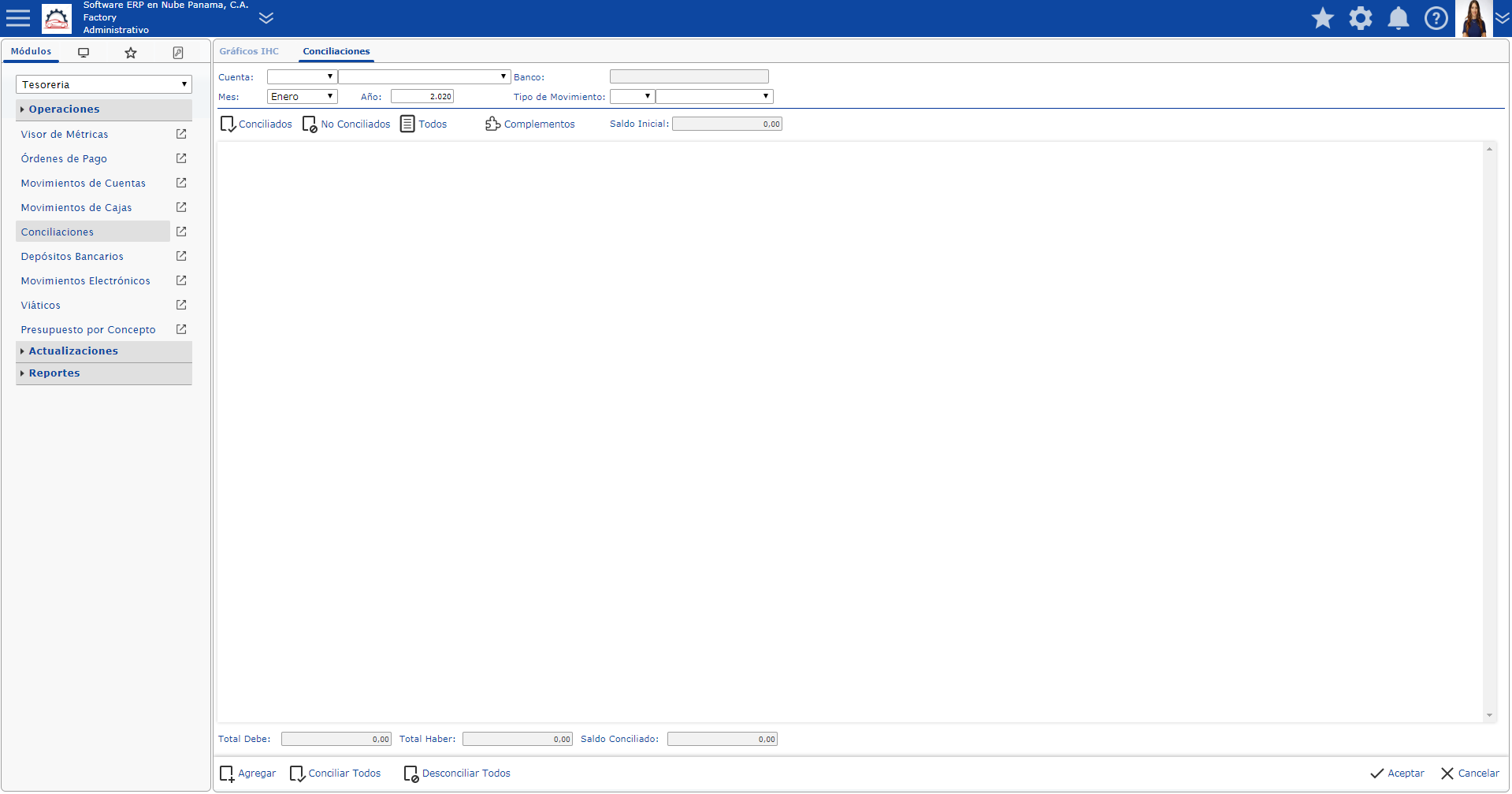
Task: Switch to Gráficos IHC tab
Action: point(249,51)
